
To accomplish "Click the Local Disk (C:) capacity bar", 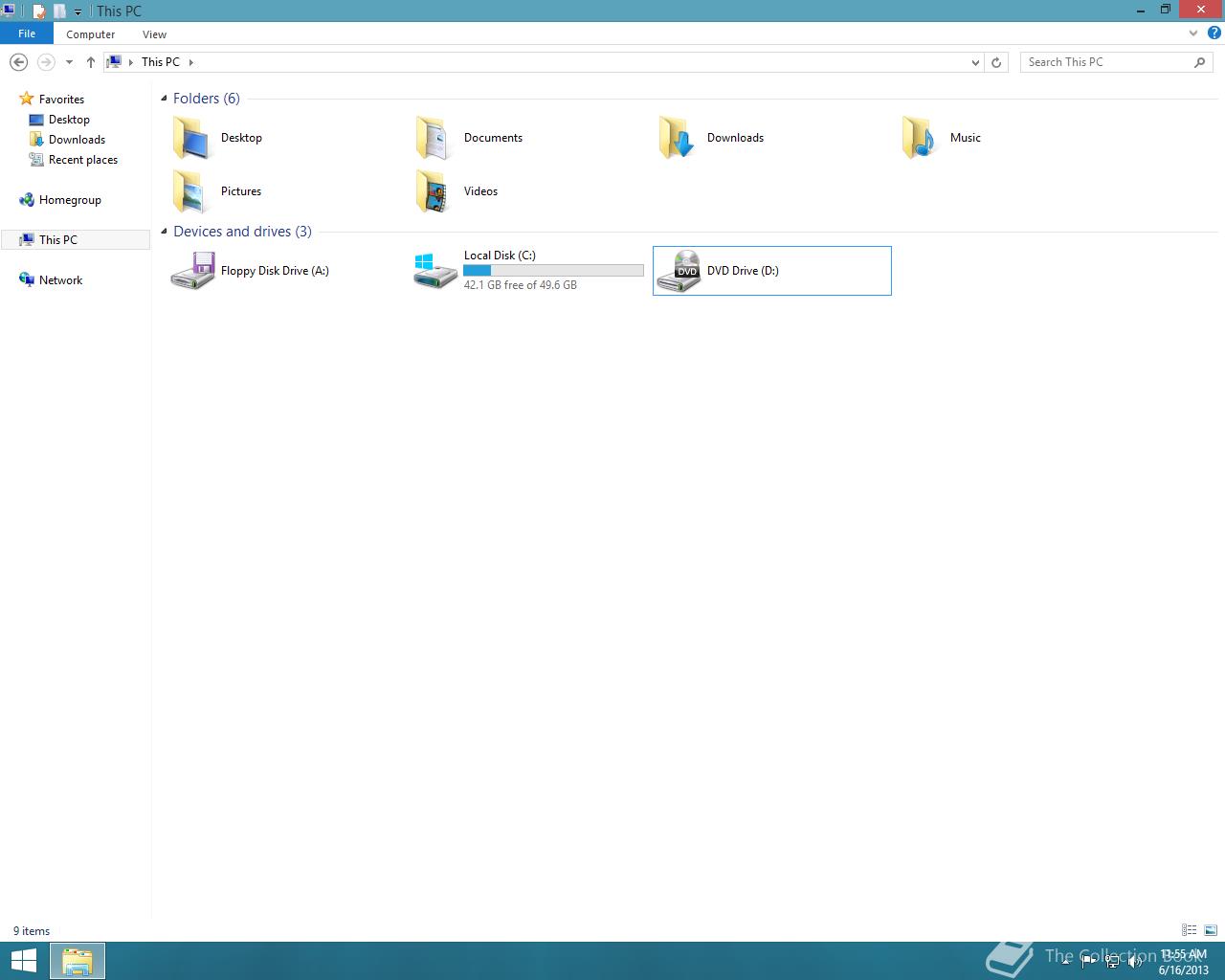I will click(553, 271).
